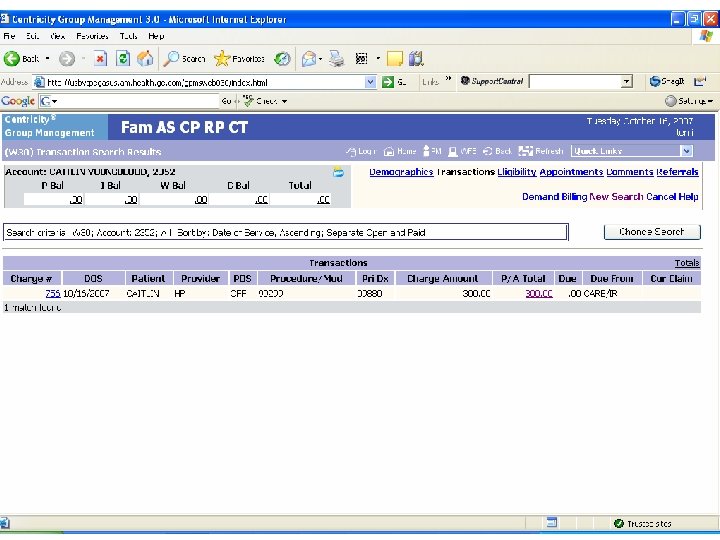Open Google toolbar Settings
720x540 pixels.
point(689,101)
